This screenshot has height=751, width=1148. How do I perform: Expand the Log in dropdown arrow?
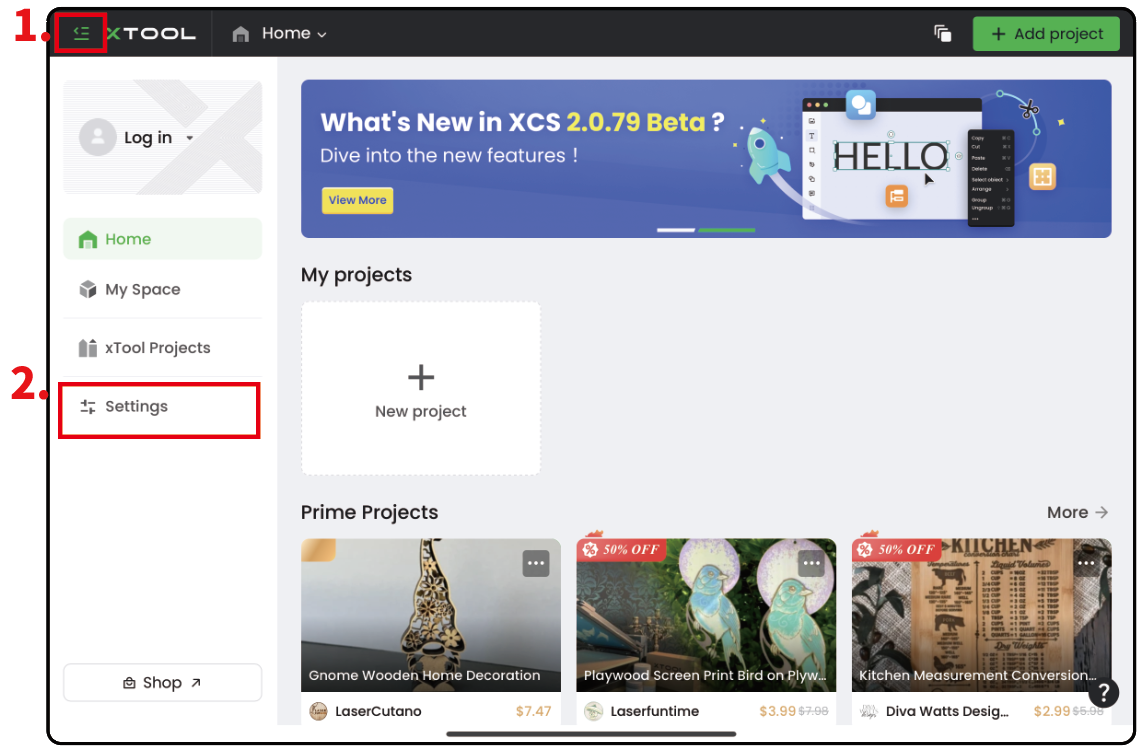tap(190, 139)
